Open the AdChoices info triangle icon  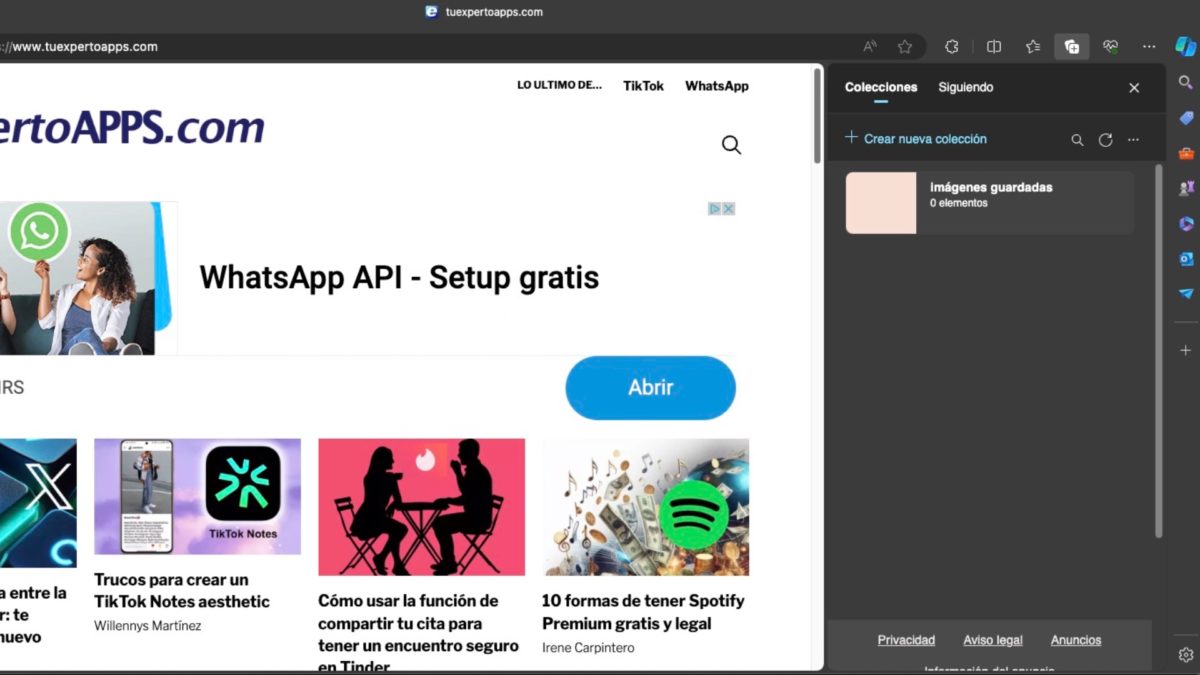715,209
